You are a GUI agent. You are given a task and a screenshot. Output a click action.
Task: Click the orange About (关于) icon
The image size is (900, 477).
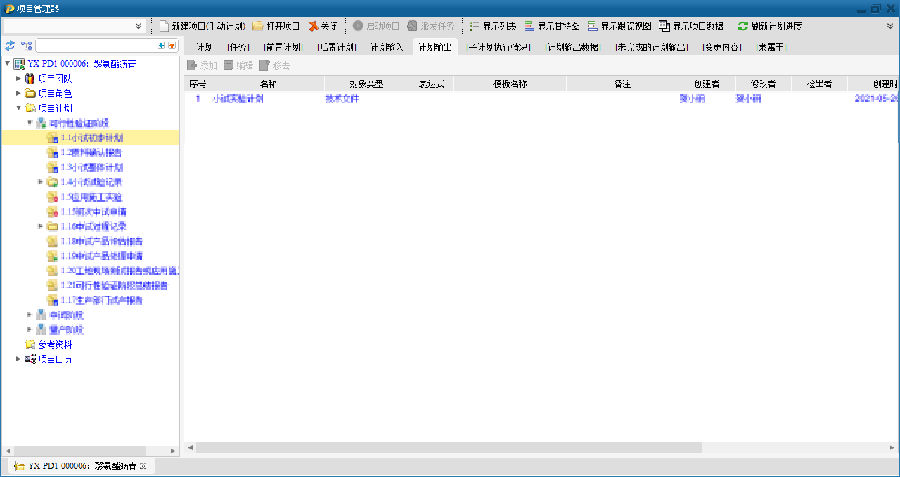[313, 26]
